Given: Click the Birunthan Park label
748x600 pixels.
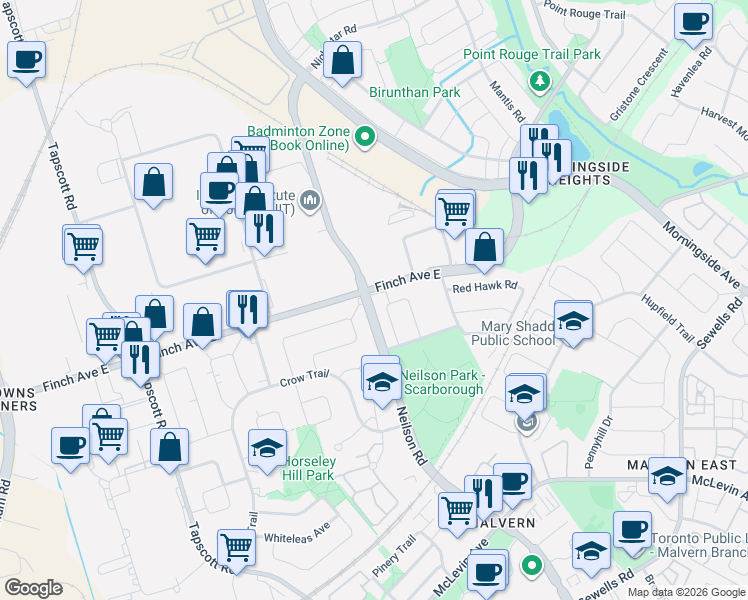Looking at the screenshot, I should click(415, 92).
